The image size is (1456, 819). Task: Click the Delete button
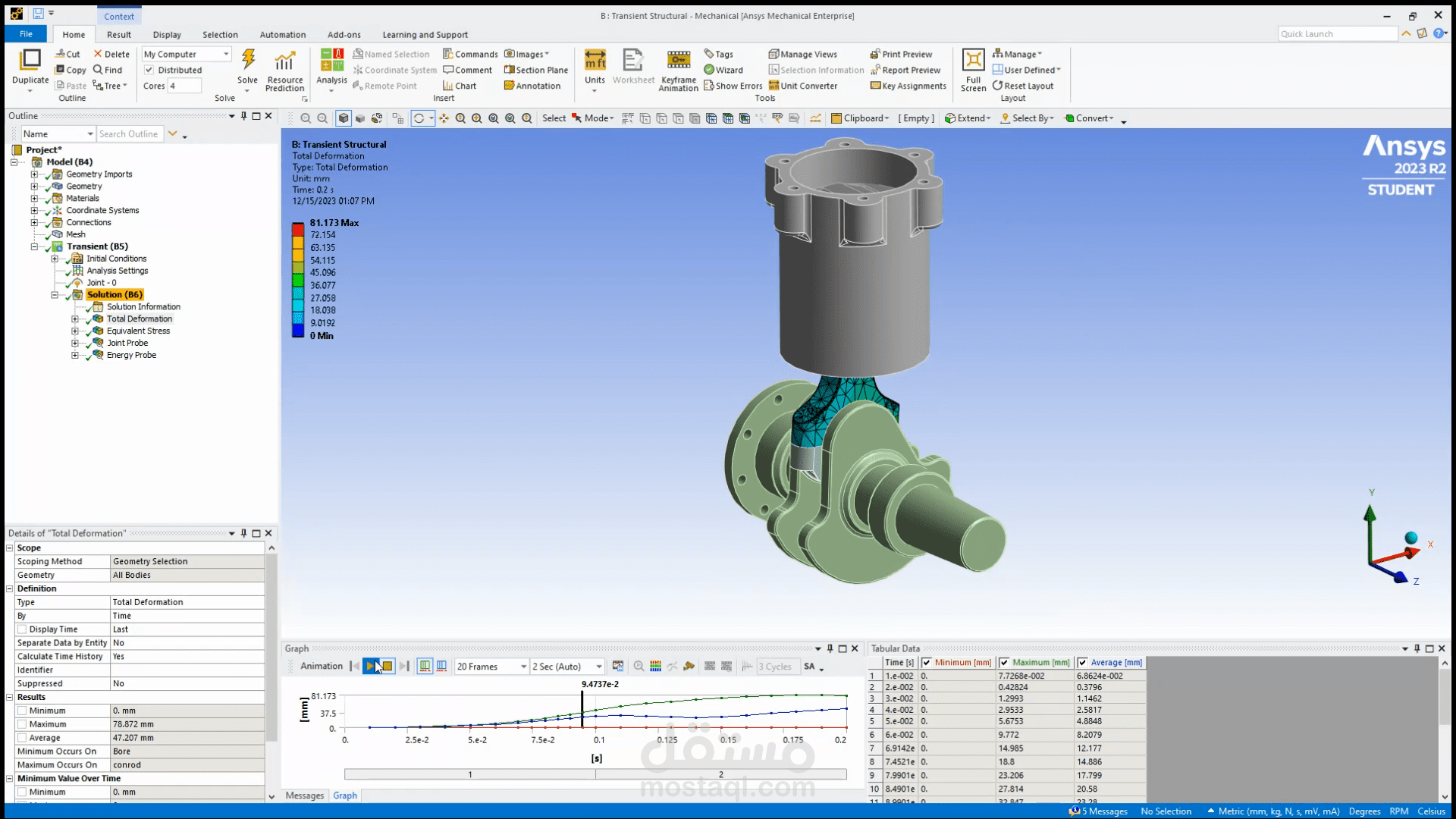click(111, 54)
